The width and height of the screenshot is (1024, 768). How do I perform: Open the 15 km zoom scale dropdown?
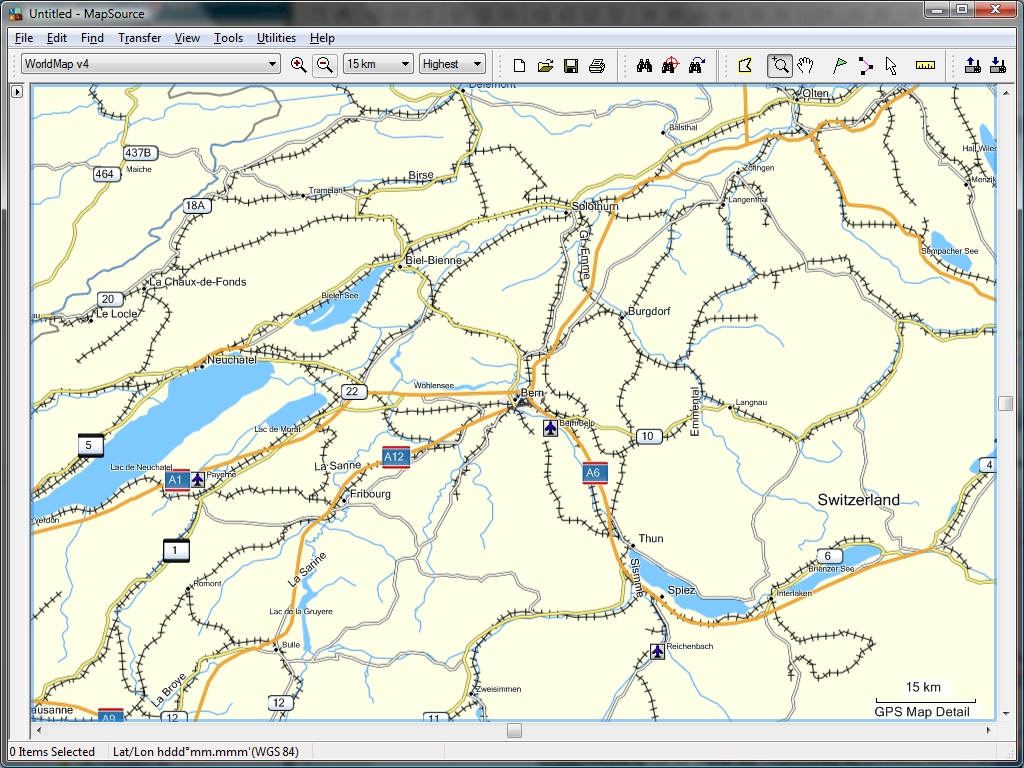coord(378,64)
